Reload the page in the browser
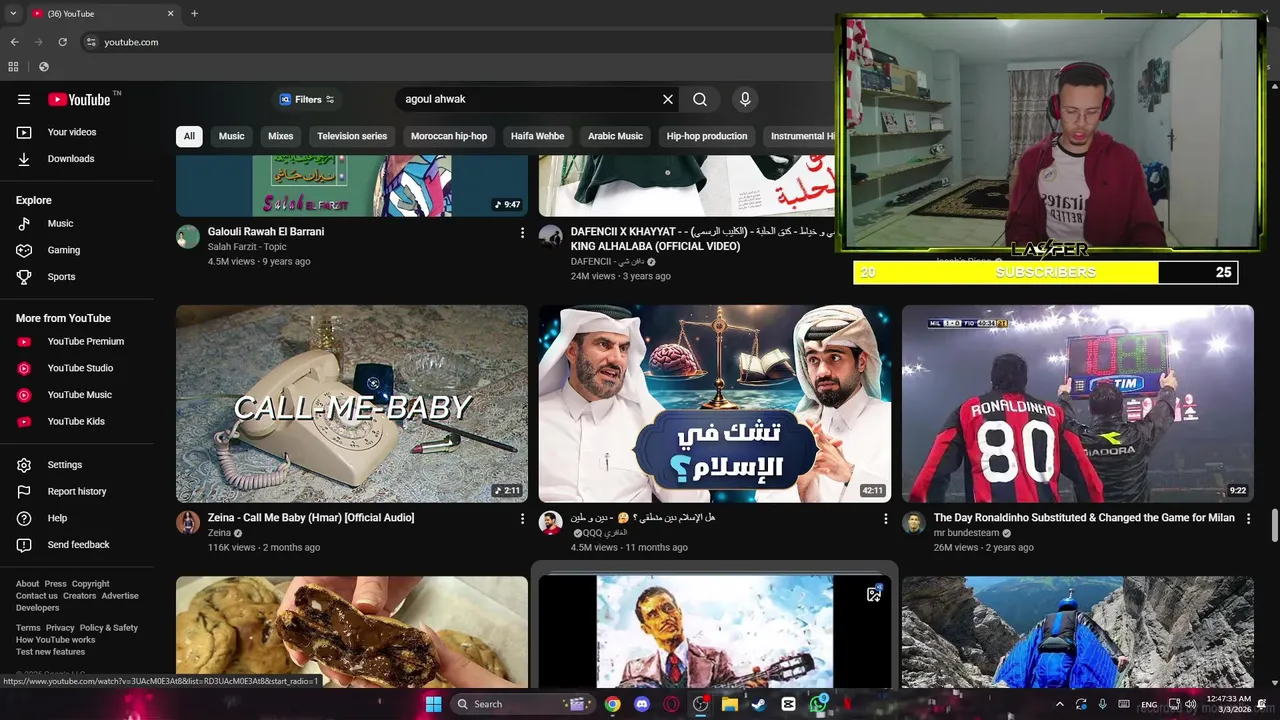Viewport: 1280px width, 720px height. click(63, 42)
